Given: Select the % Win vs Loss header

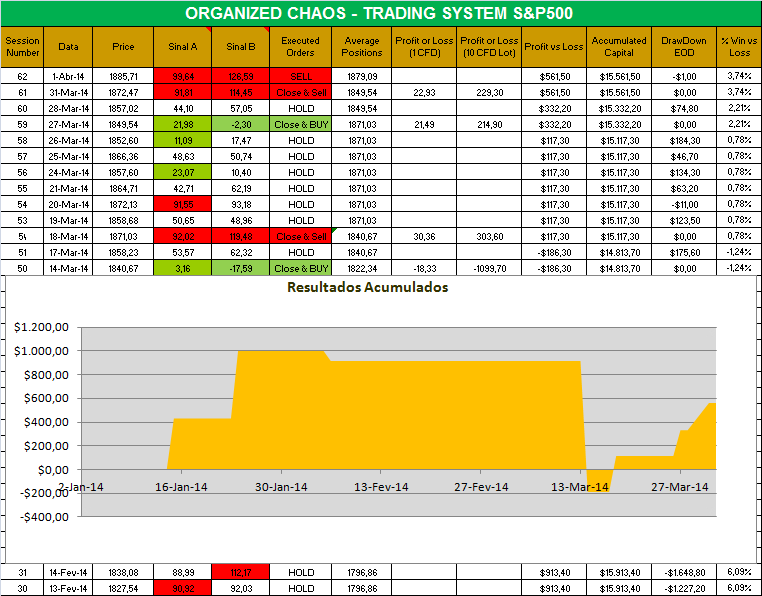Looking at the screenshot, I should click(x=739, y=47).
